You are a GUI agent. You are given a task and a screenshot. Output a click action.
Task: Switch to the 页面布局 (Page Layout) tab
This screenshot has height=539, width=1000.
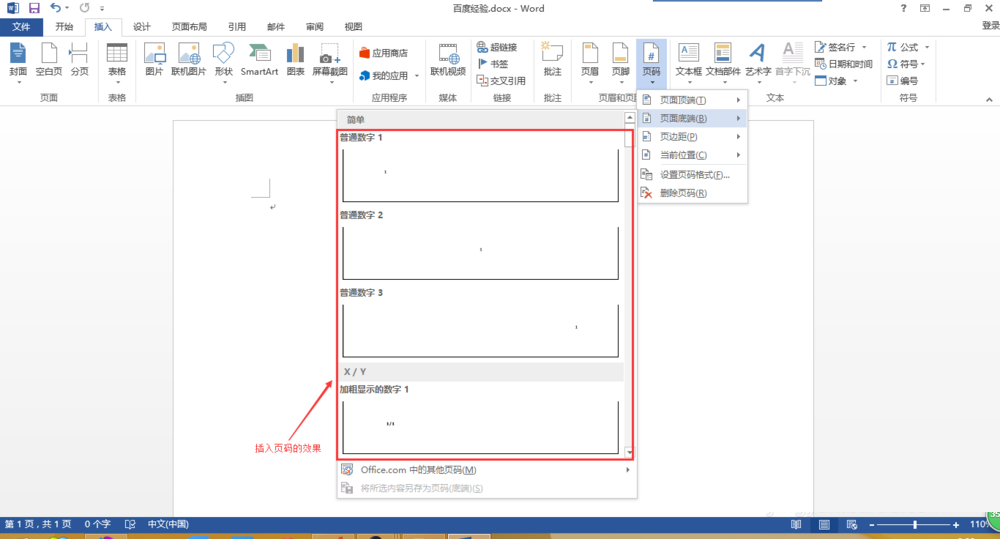(189, 27)
